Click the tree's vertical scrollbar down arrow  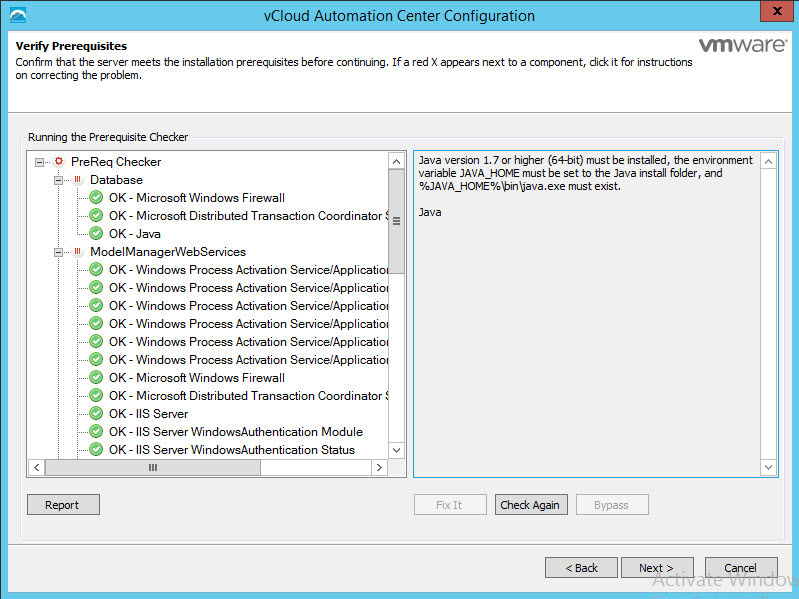396,450
